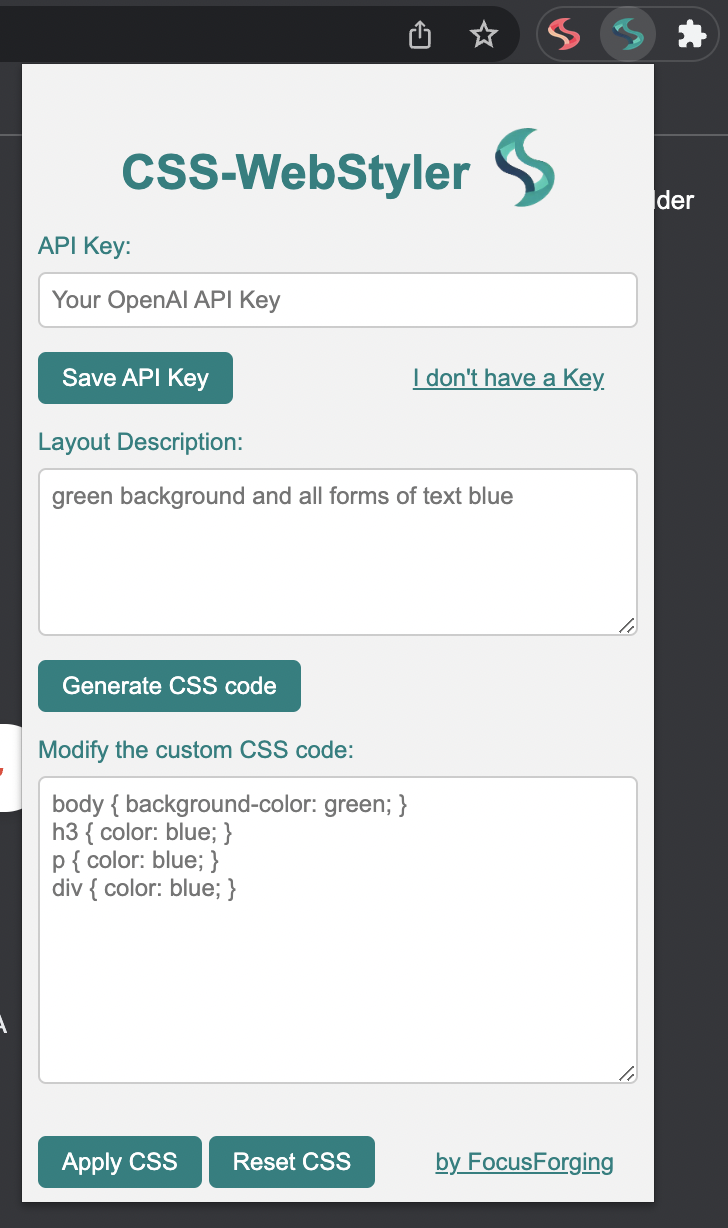
Task: Bookmark this page with the star icon
Action: tap(484, 36)
